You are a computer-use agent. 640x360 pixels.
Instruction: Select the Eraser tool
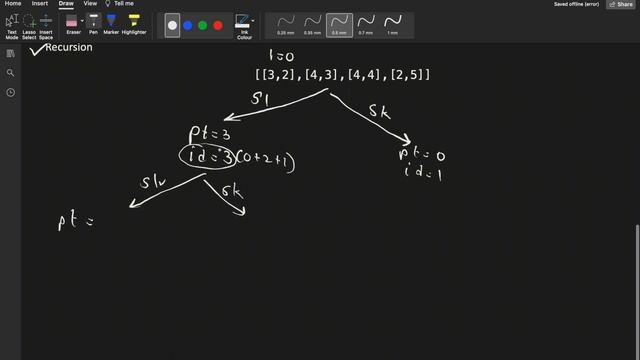(72, 24)
